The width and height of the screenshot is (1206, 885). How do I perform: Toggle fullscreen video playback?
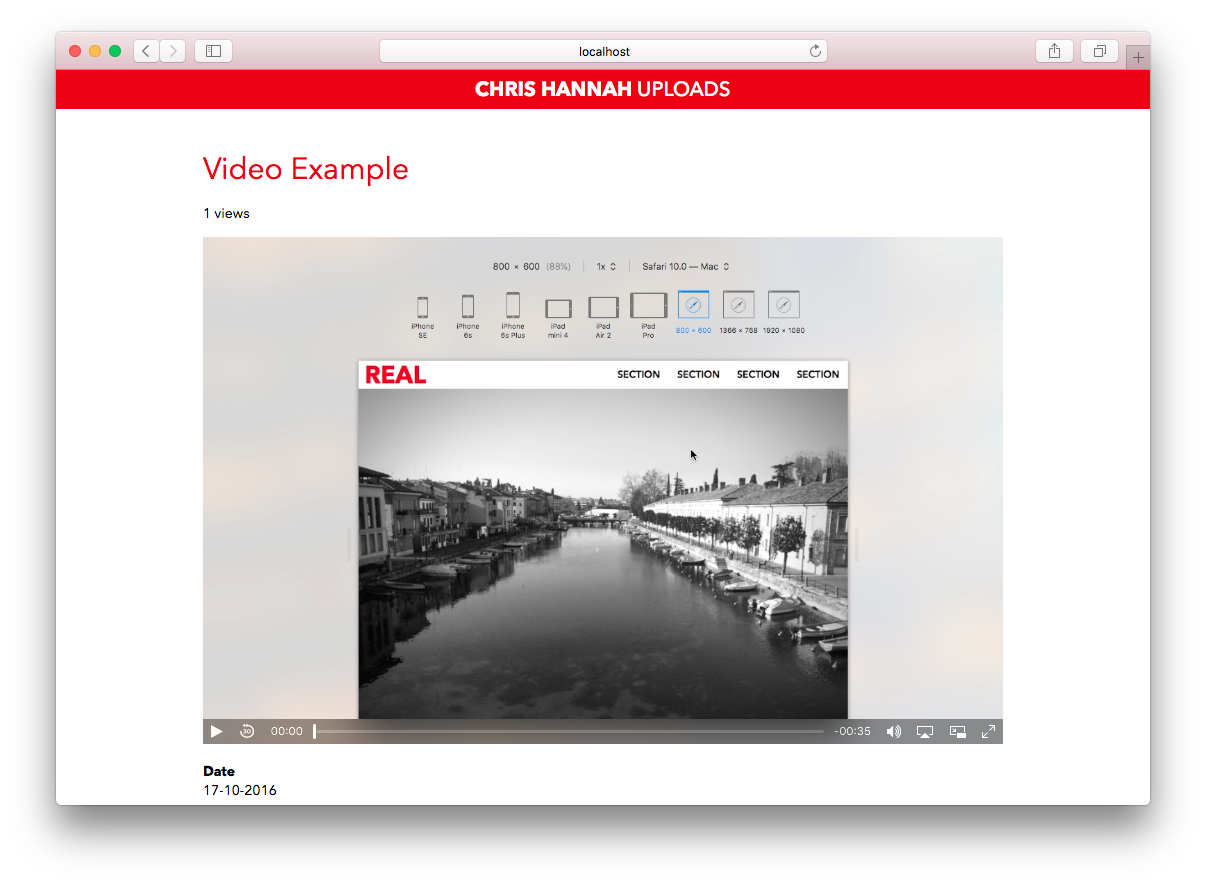coord(988,731)
